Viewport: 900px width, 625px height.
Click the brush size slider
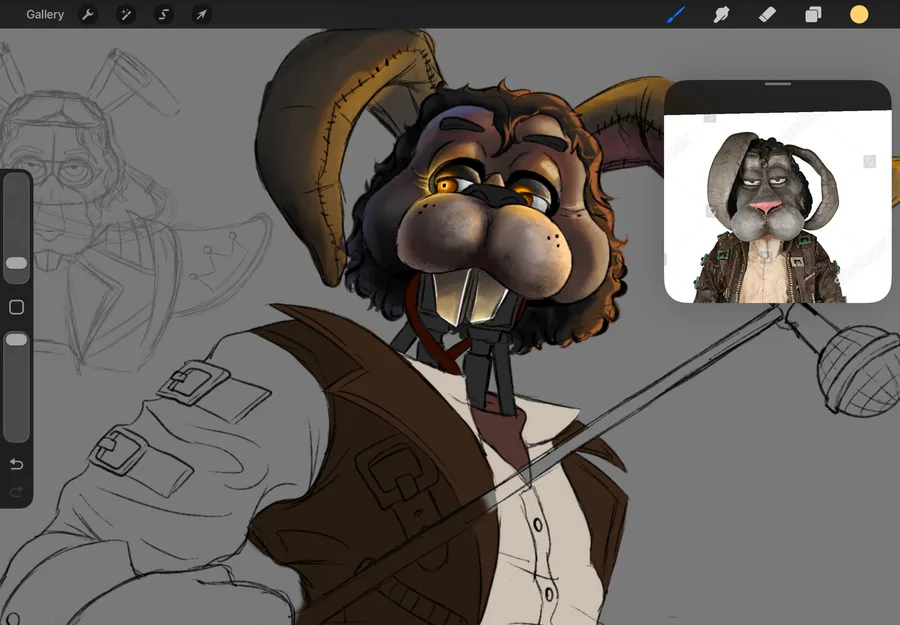point(17,228)
